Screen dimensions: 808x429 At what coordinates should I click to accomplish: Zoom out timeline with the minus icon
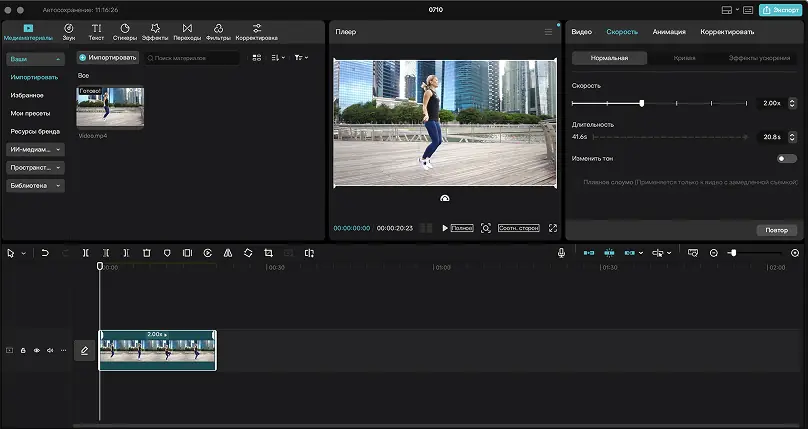pos(714,253)
